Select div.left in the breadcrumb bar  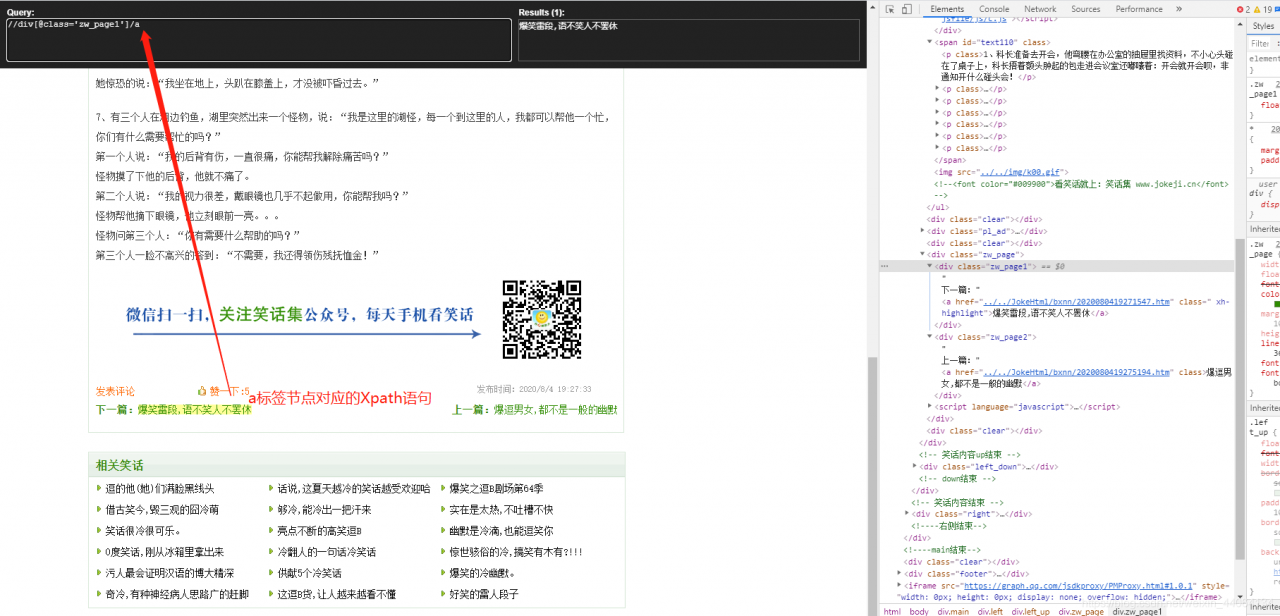tap(991, 610)
